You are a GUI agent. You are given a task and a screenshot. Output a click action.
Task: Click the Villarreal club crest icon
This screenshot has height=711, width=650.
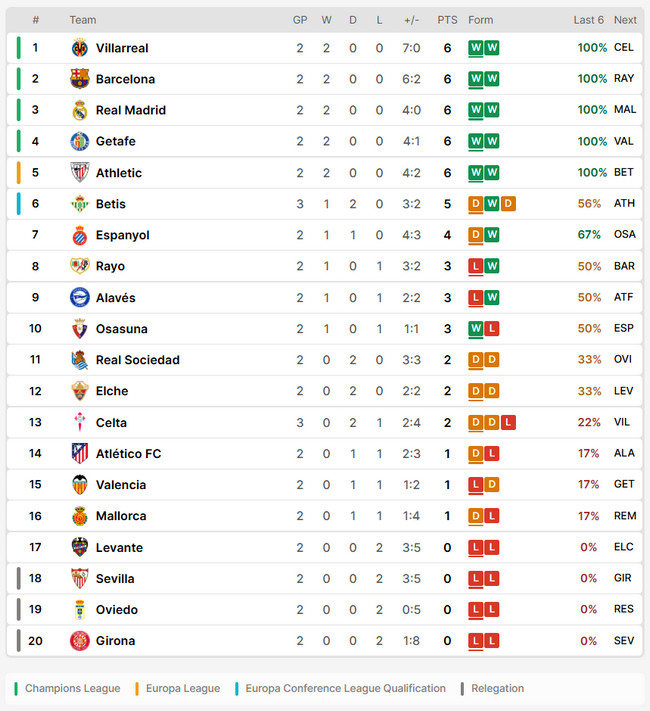(80, 48)
